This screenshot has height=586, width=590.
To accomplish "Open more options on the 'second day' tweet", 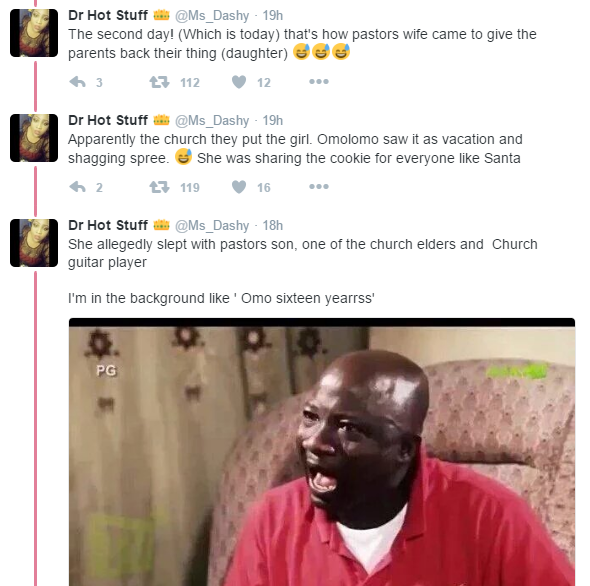I will click(x=319, y=82).
